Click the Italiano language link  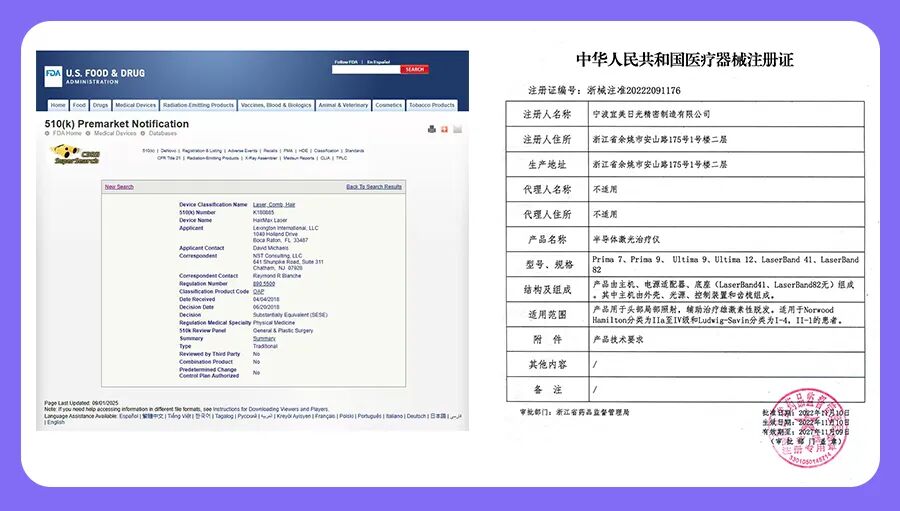pos(394,416)
